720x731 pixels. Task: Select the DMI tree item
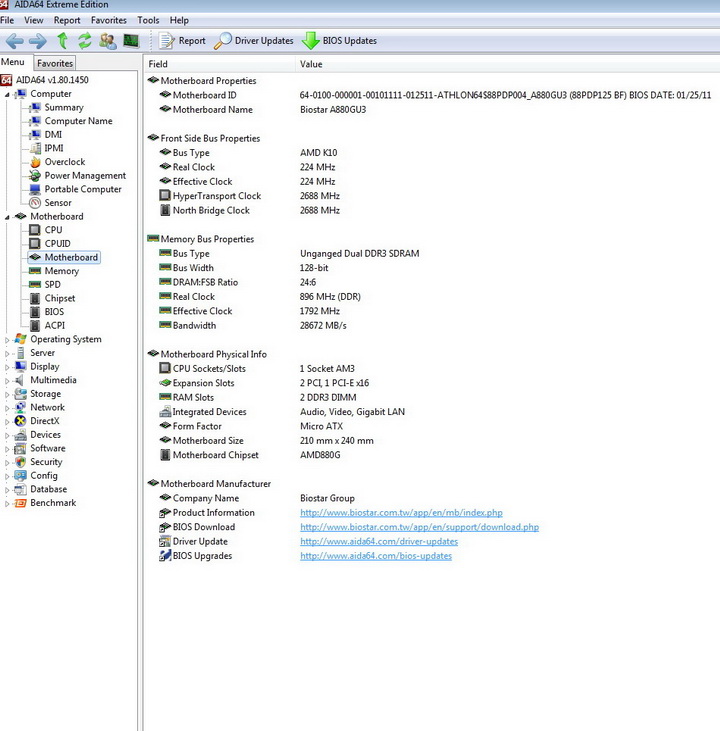(x=53, y=135)
